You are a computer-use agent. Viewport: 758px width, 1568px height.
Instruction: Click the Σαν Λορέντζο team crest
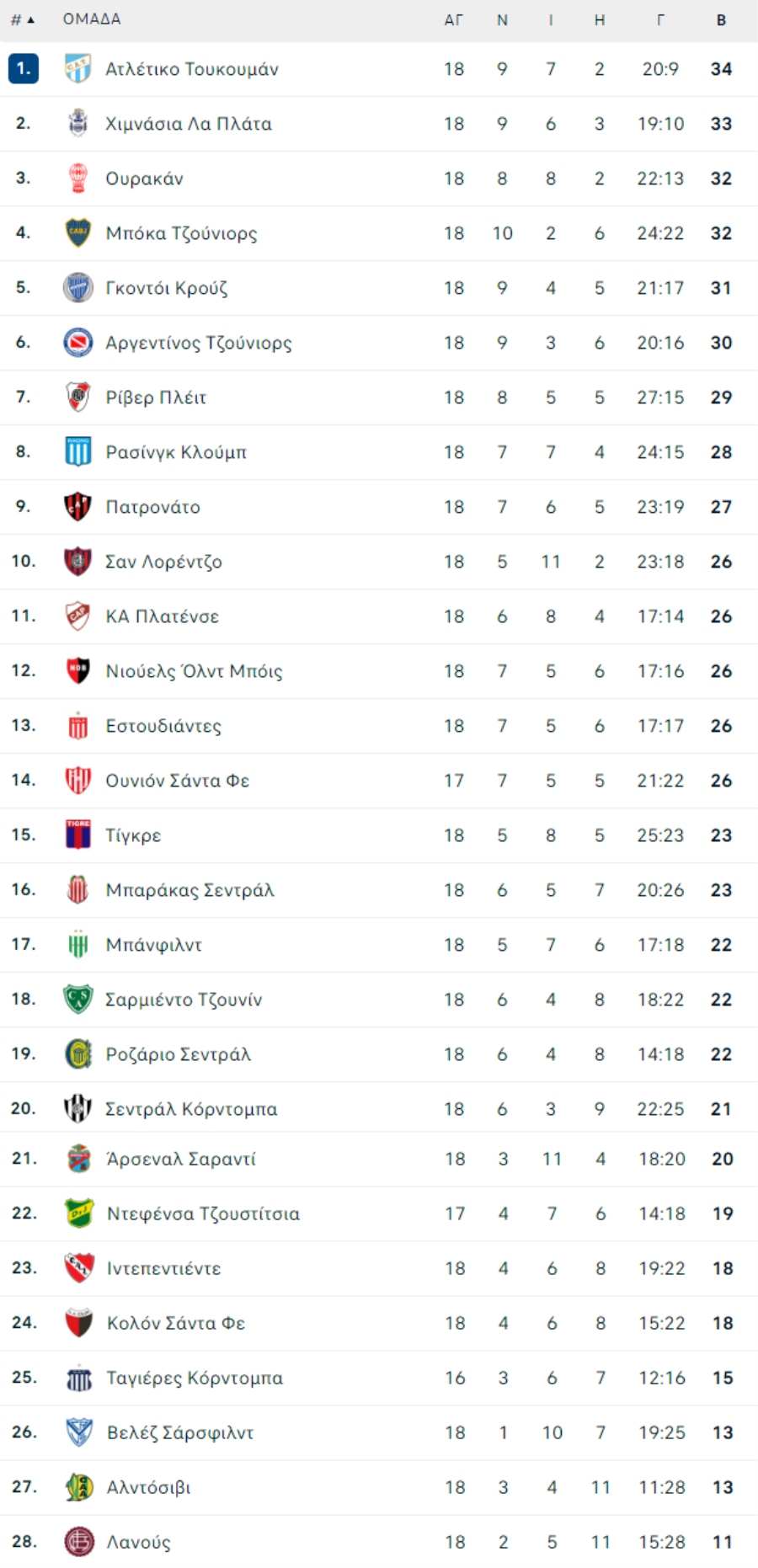tap(78, 562)
